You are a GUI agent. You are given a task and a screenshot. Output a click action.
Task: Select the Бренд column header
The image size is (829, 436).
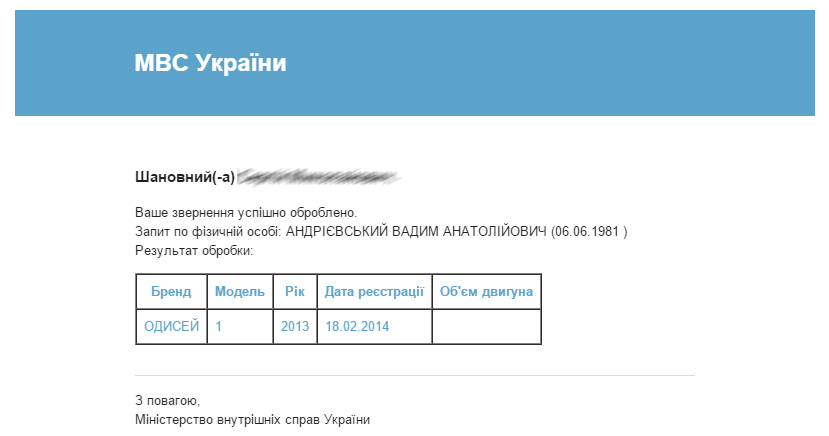pyautogui.click(x=171, y=292)
